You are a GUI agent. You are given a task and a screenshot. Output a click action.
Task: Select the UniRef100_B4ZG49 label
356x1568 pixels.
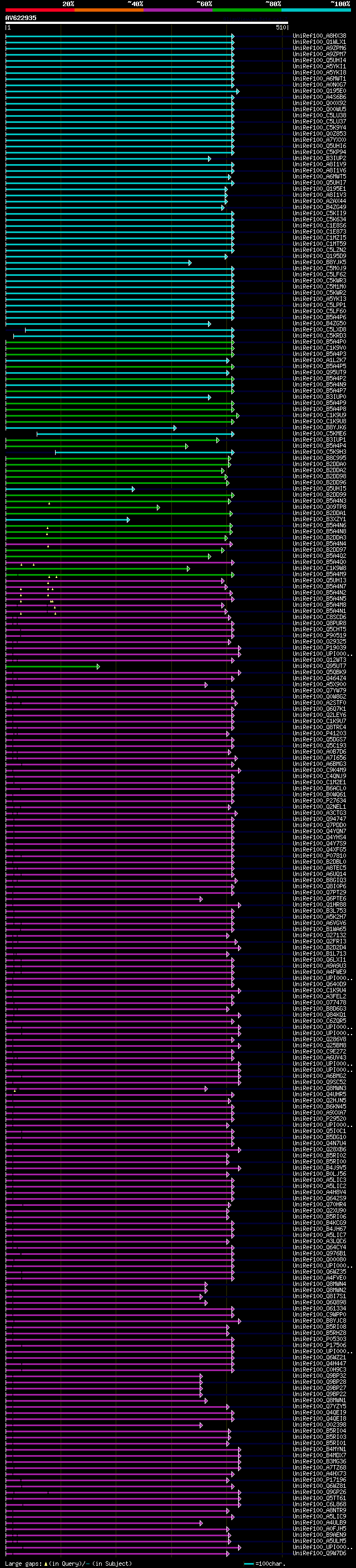319,207
